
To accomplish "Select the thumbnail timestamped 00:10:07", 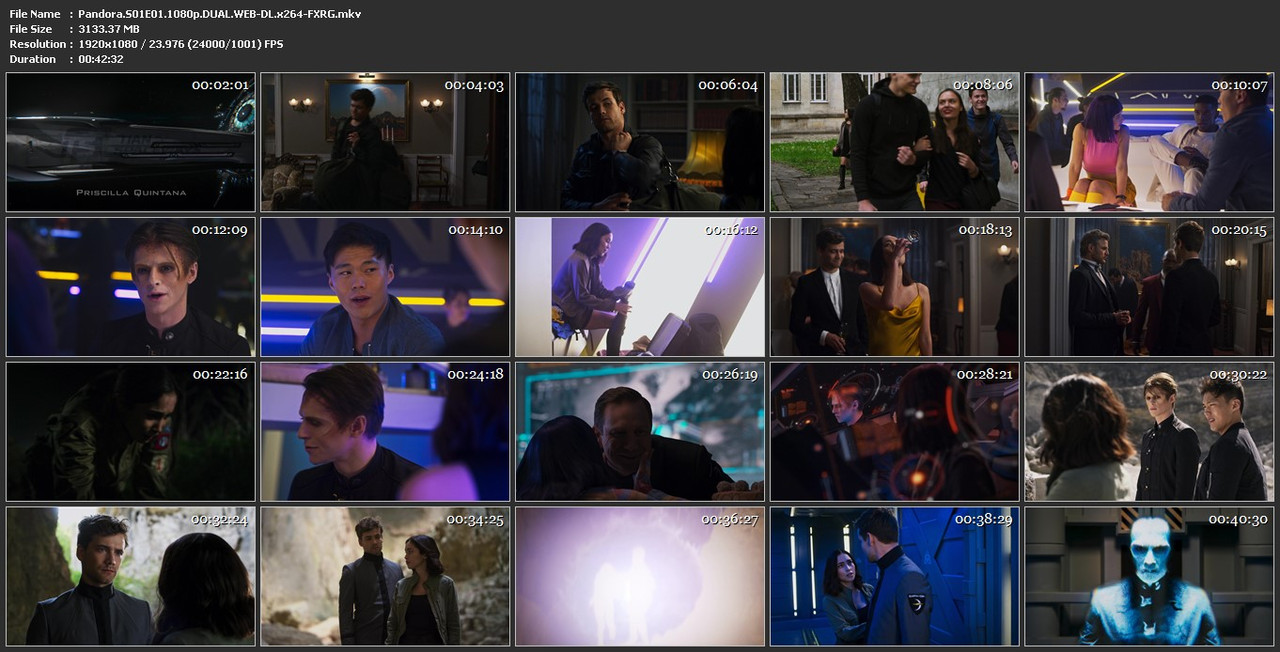I will (x=1149, y=142).
